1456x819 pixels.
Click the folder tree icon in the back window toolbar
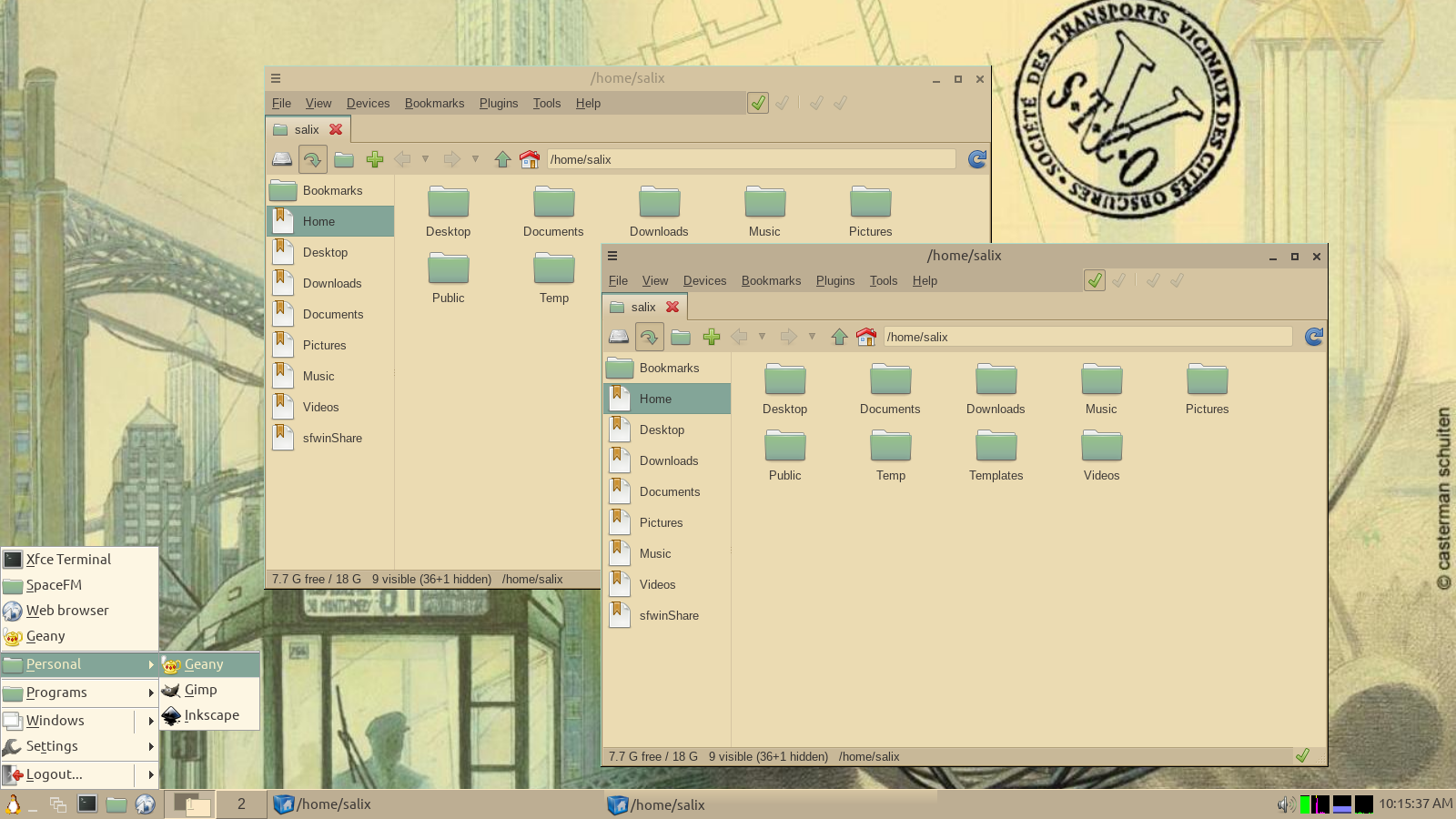point(344,159)
